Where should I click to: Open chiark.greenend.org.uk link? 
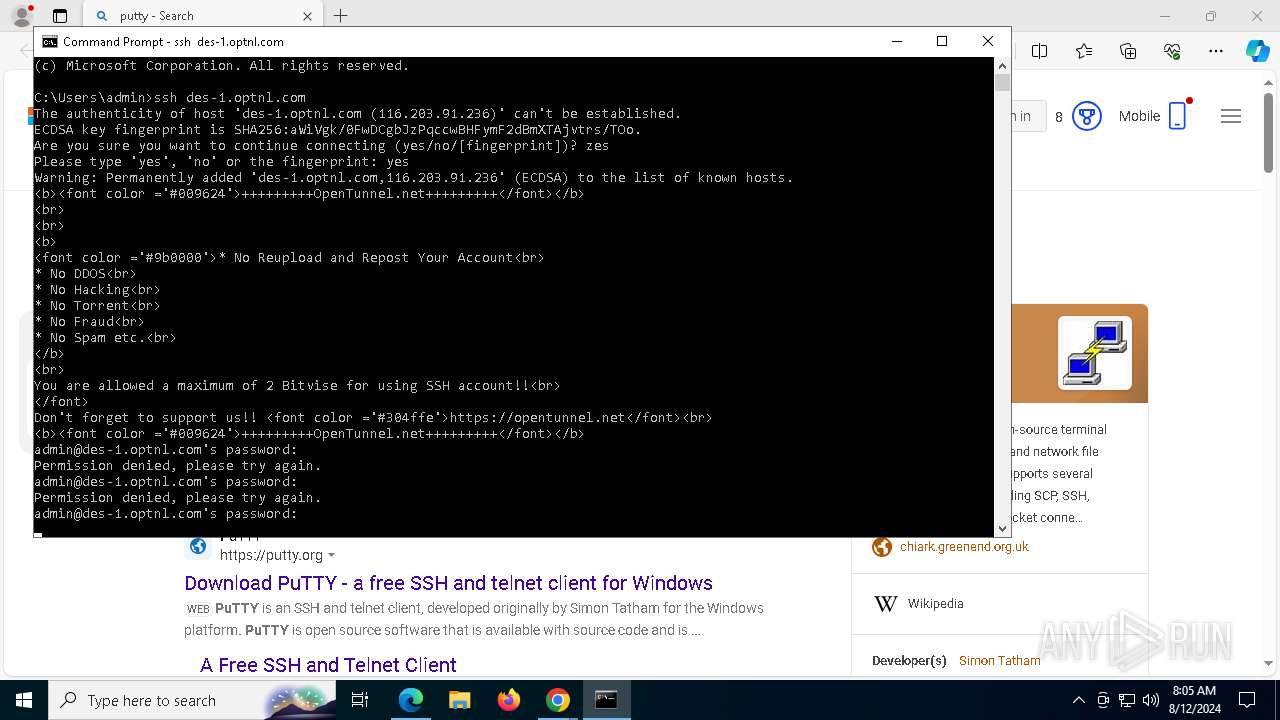tap(964, 547)
